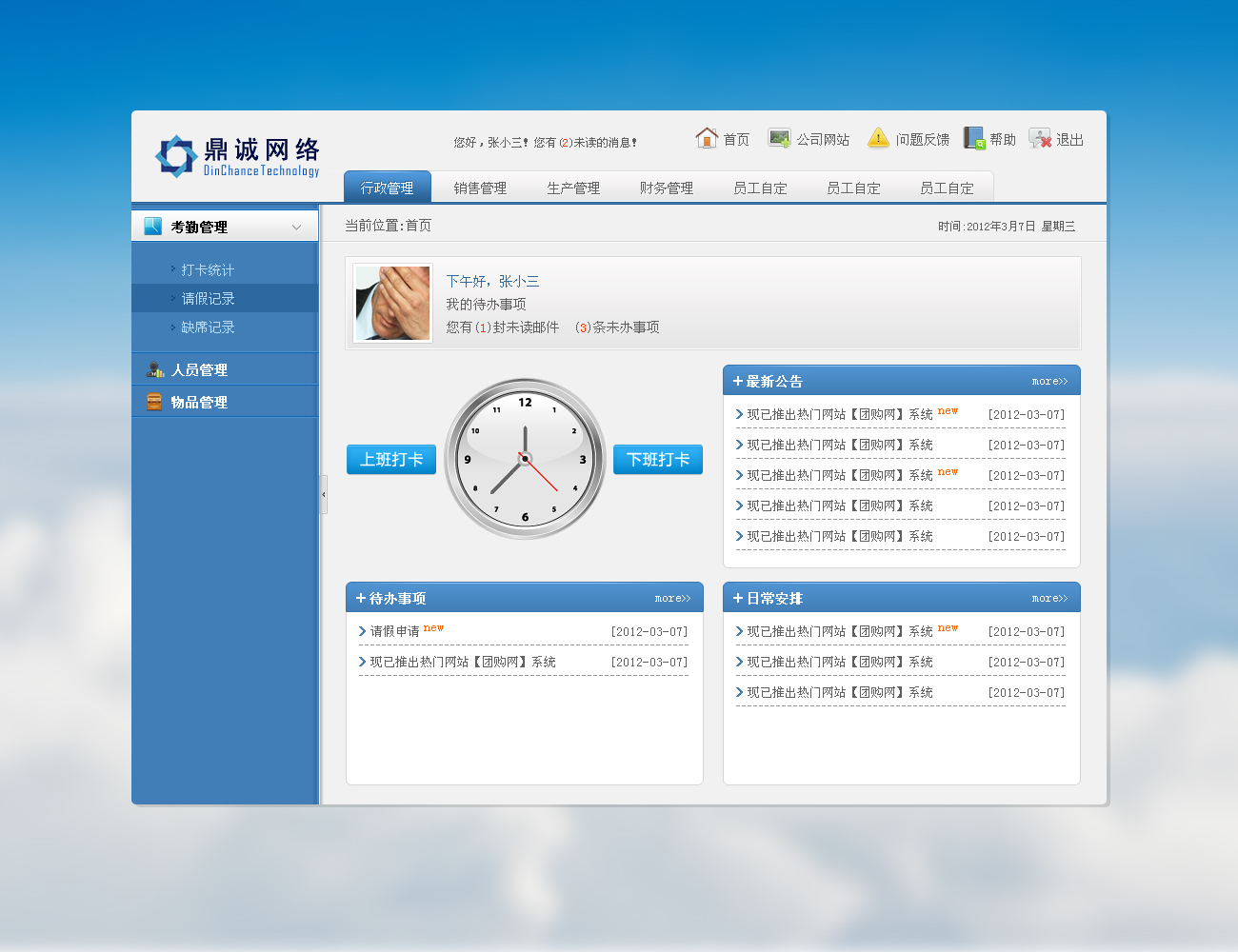
Task: Click the date 2012年3月7日 星期三
Action: [1021, 227]
